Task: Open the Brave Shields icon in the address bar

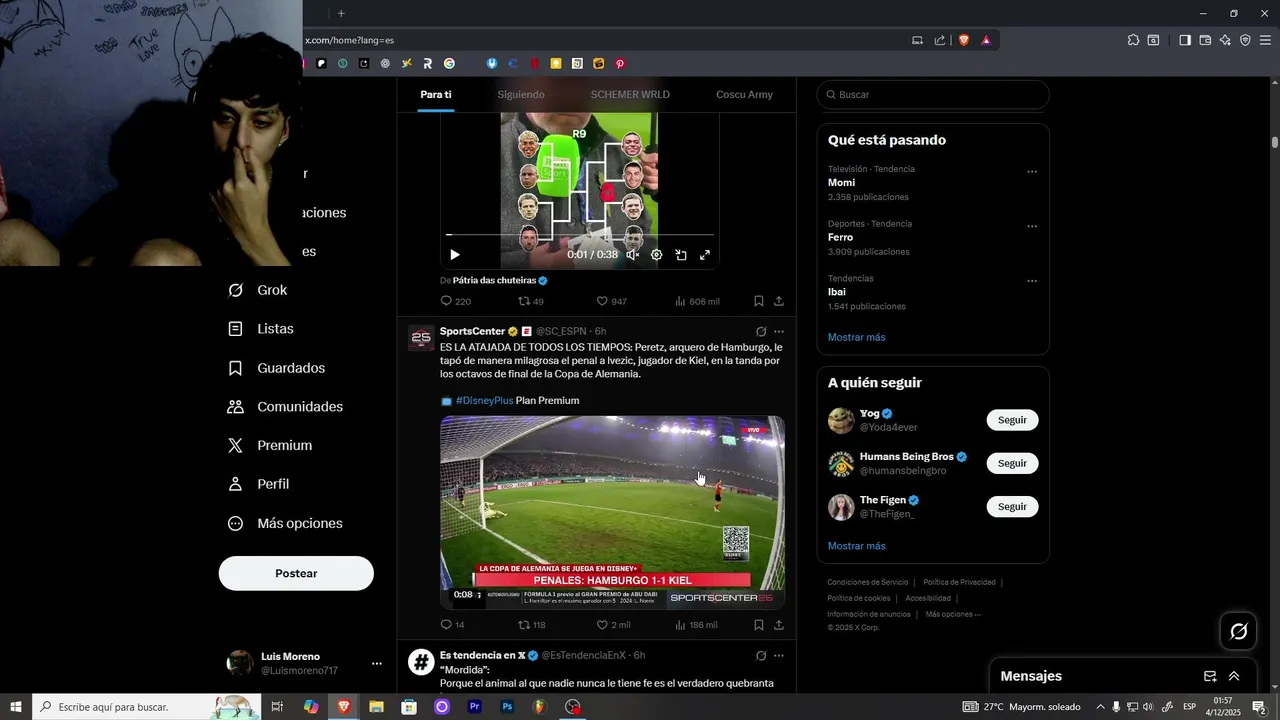Action: 964,40
